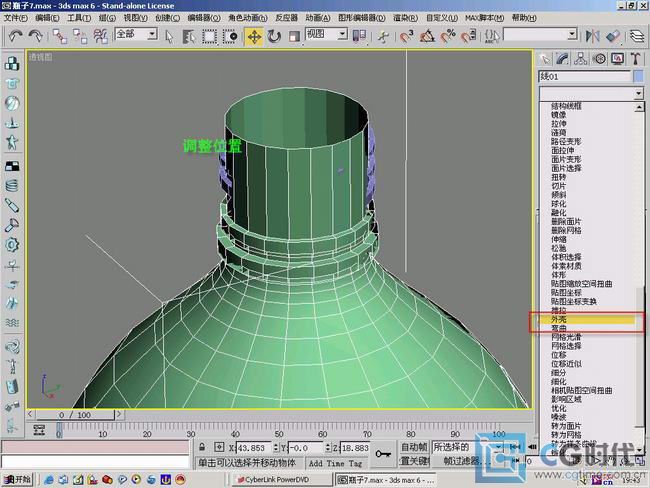Activate the Bind to Space Warp tool
This screenshot has height=488, width=650.
point(100,36)
